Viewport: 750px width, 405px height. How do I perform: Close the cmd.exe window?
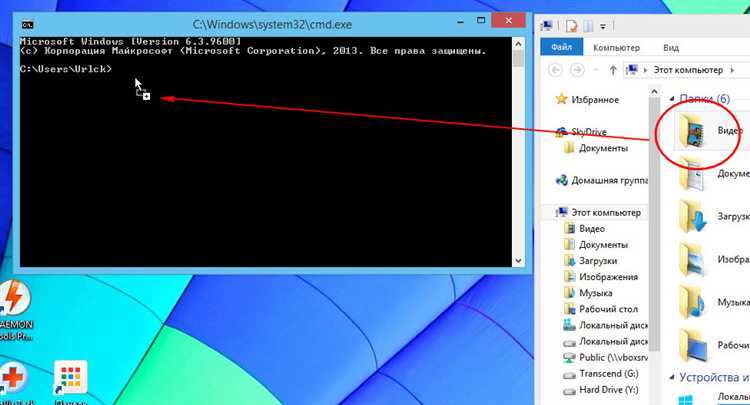click(508, 21)
